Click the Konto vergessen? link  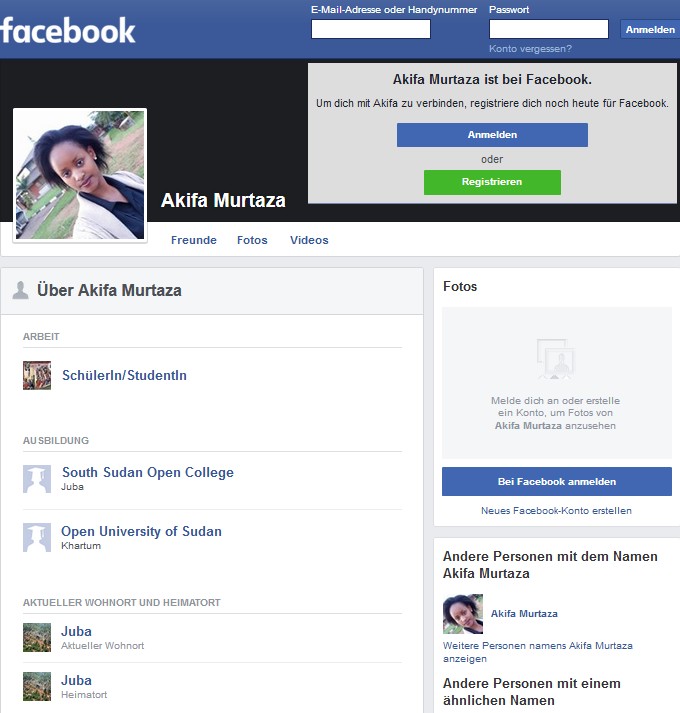pyautogui.click(x=530, y=49)
